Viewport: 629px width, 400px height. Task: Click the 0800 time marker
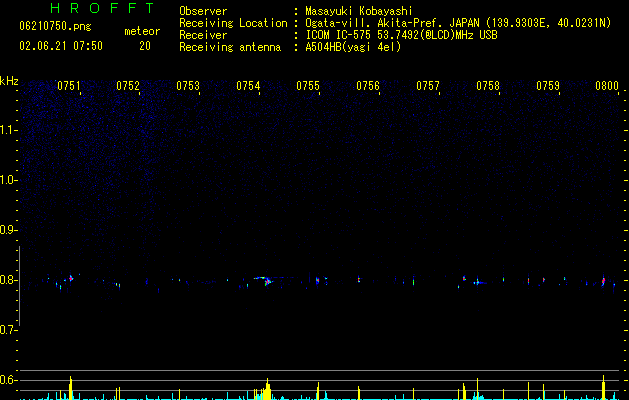(x=607, y=86)
